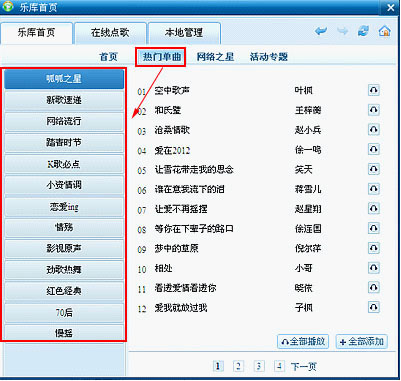Go to page 3 in pagination
This screenshot has height=381, width=401.
pyautogui.click(x=258, y=366)
